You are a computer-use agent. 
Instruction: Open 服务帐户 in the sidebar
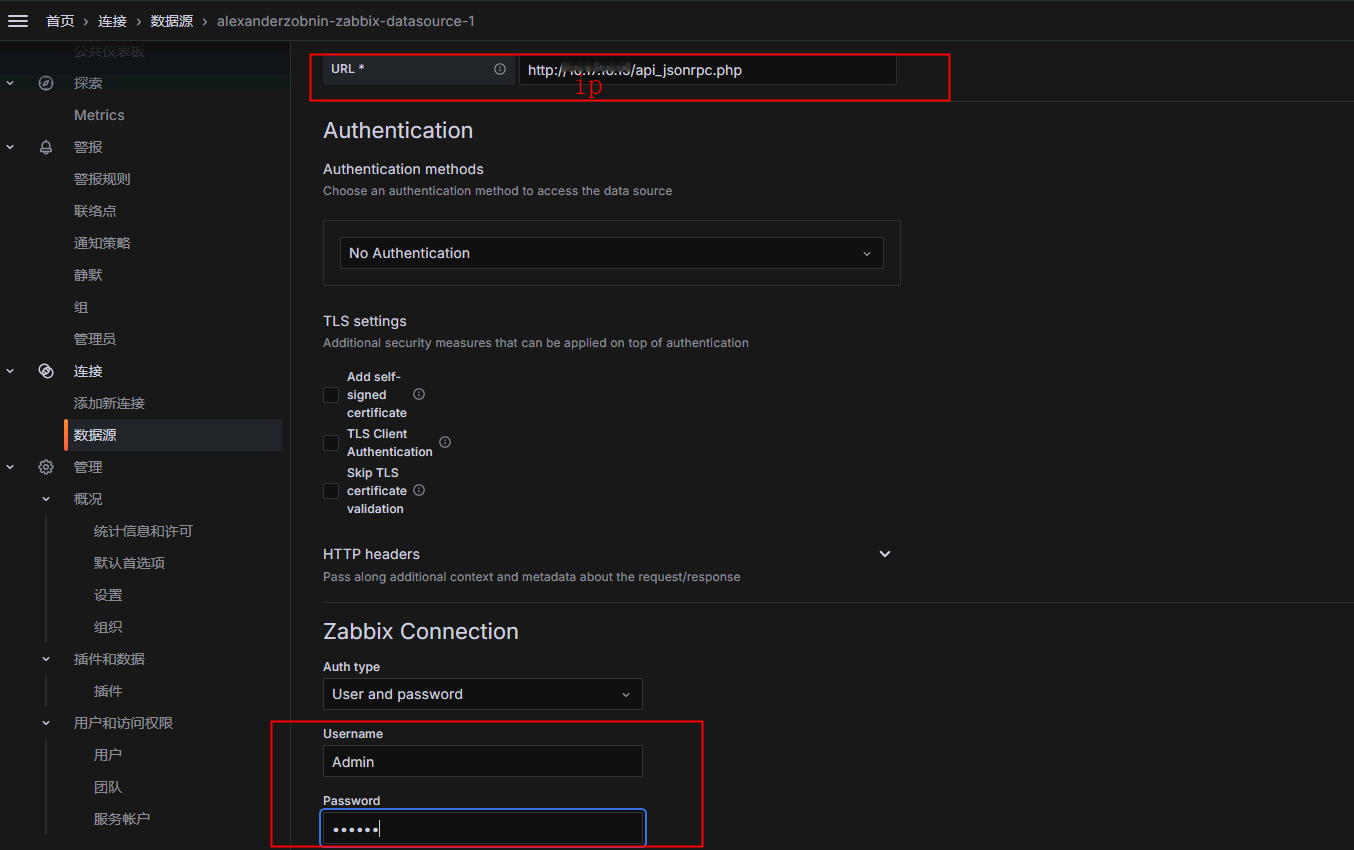point(122,819)
